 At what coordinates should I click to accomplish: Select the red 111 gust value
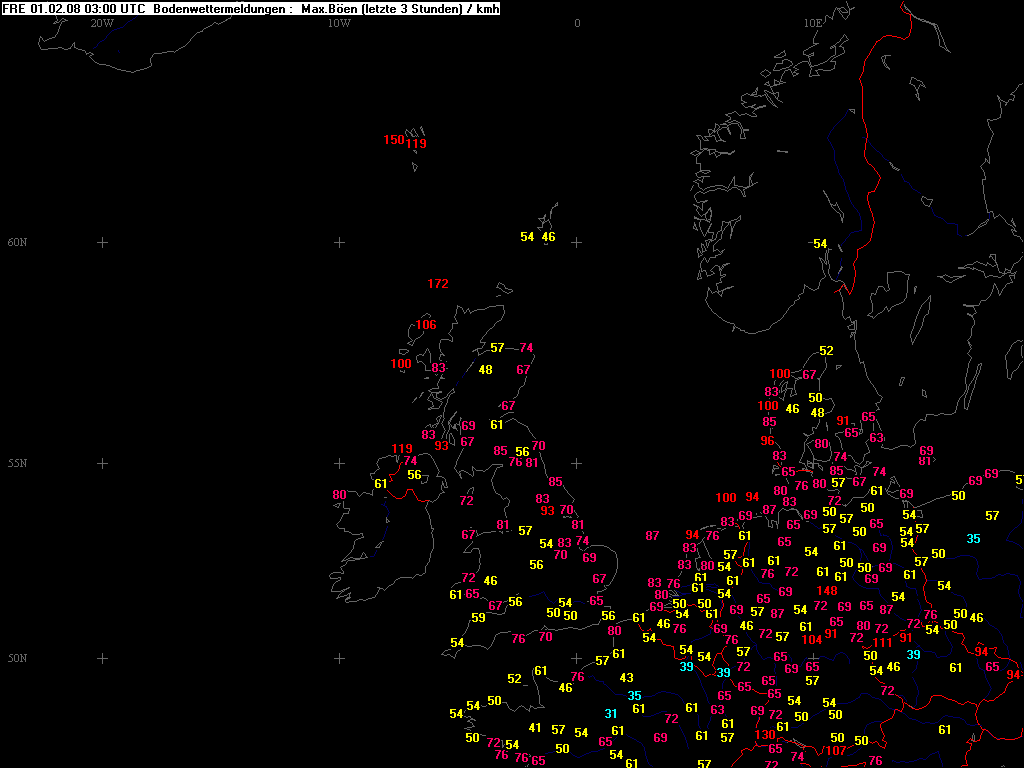tap(882, 643)
